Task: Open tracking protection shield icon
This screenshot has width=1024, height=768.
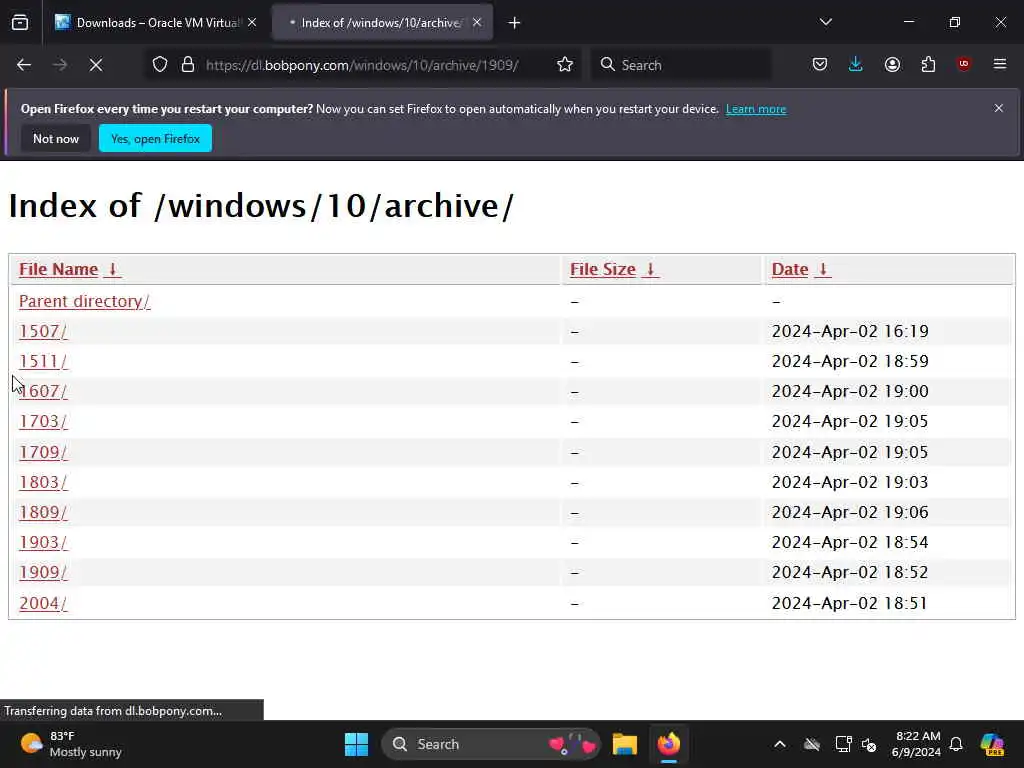Action: [160, 65]
